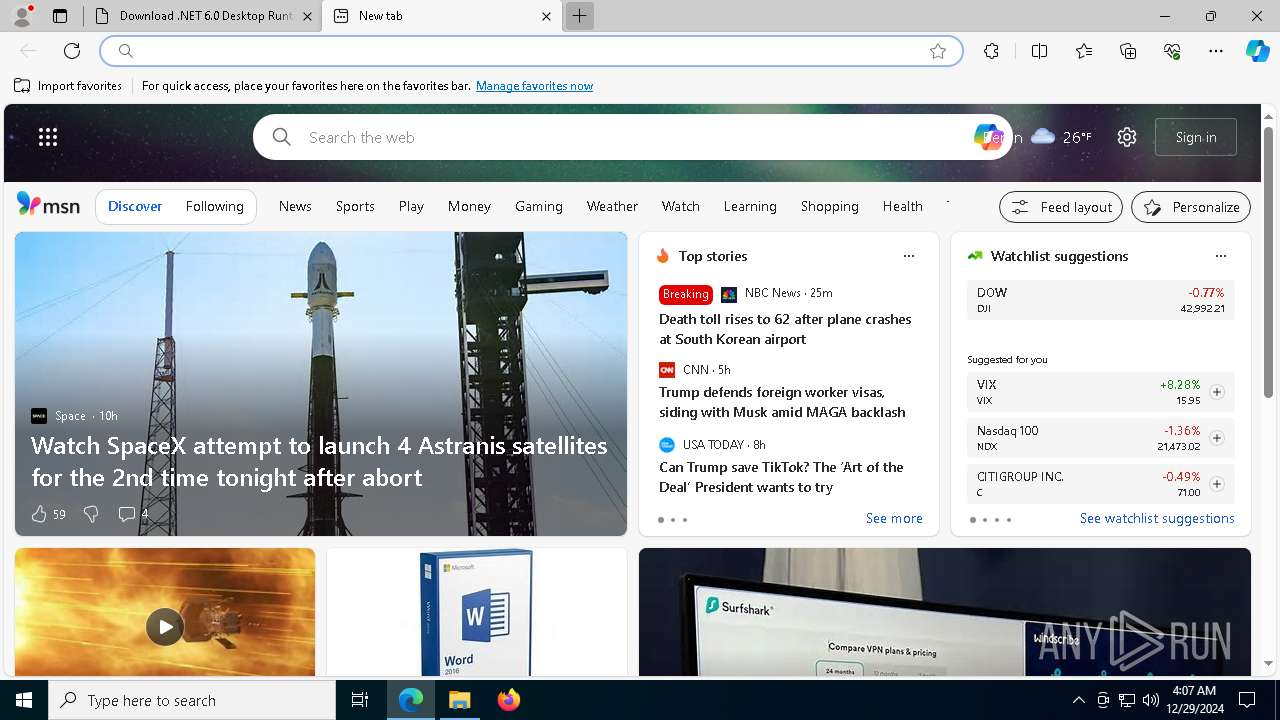
Task: Click Manage favorites now link
Action: pyautogui.click(x=535, y=86)
